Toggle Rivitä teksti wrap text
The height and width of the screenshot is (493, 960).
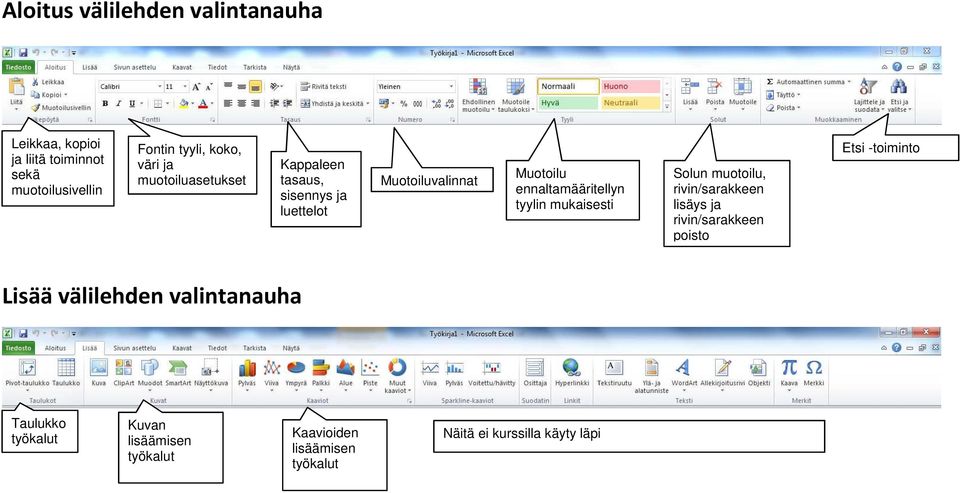pos(323,87)
